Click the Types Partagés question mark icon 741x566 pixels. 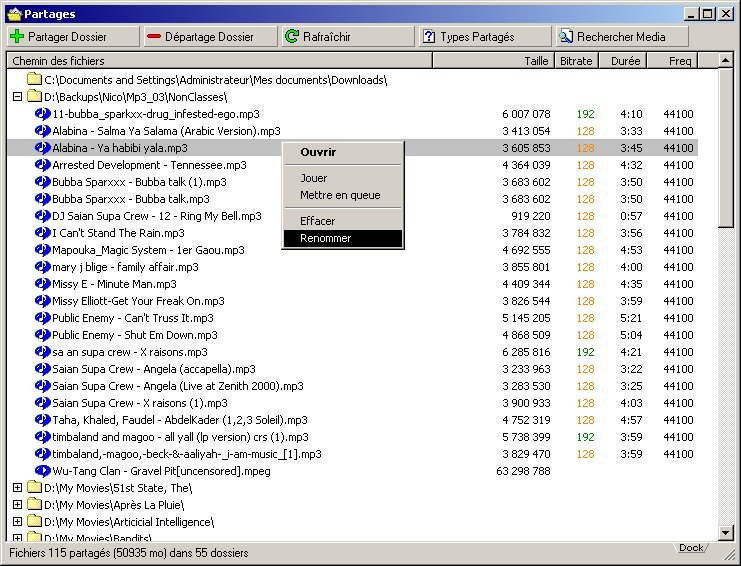(x=429, y=37)
